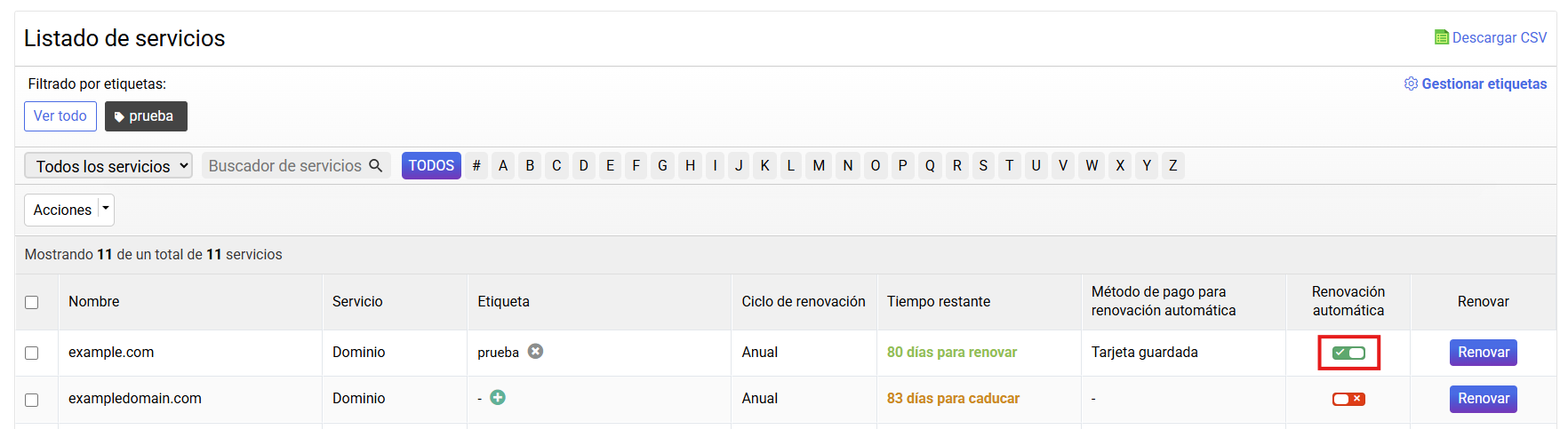Add a tag to exampledomain.com

click(498, 397)
